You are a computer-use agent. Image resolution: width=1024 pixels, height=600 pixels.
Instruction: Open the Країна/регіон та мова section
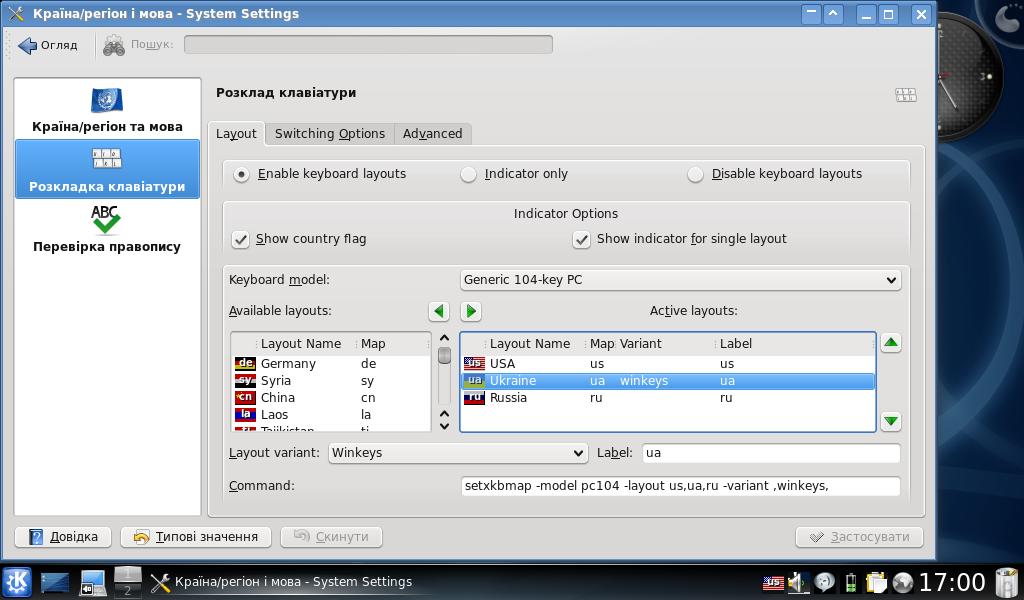click(107, 110)
